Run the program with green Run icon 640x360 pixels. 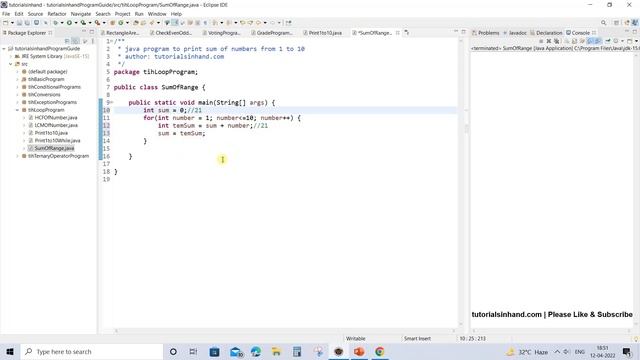coord(69,23)
